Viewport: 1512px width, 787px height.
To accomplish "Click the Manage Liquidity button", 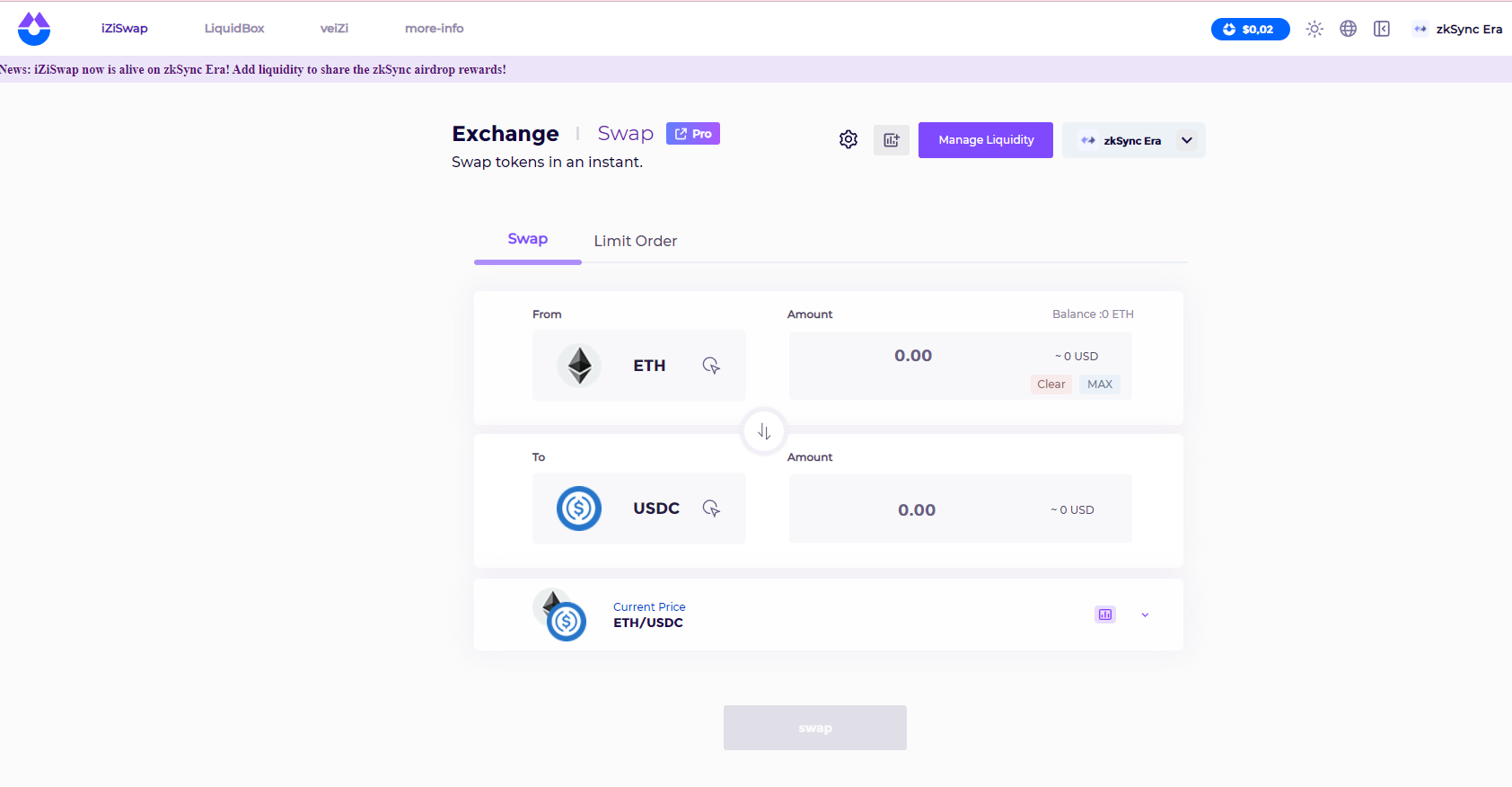I will click(986, 140).
